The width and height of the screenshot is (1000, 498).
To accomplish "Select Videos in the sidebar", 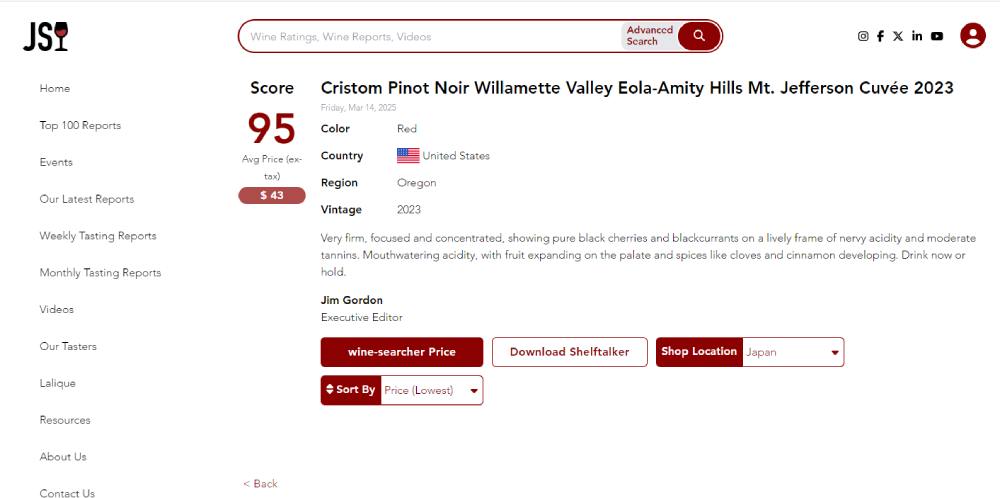I will click(x=57, y=309).
